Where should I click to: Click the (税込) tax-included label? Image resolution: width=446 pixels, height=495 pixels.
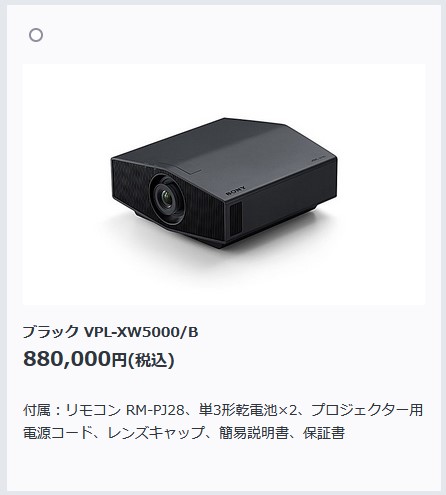click(x=152, y=360)
